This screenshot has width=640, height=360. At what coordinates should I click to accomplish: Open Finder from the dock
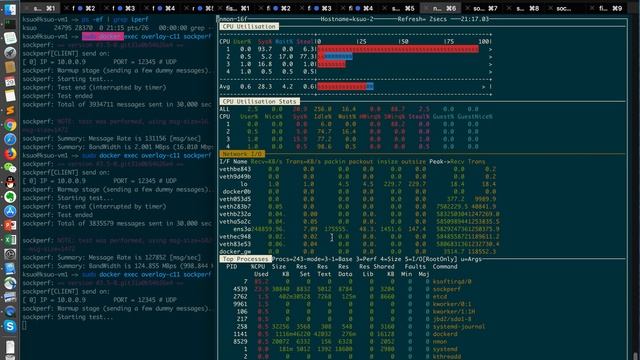tap(10, 9)
